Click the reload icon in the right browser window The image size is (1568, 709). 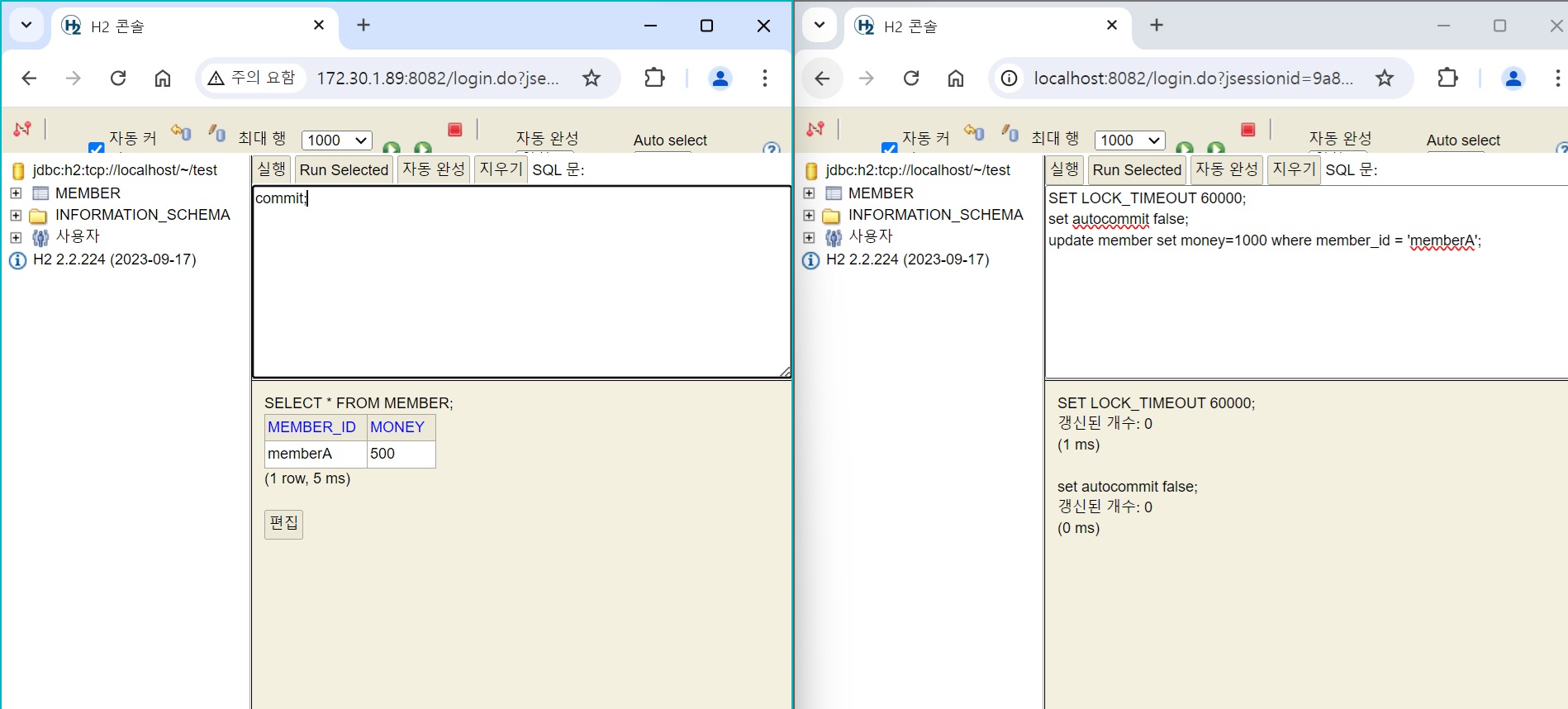pos(911,78)
